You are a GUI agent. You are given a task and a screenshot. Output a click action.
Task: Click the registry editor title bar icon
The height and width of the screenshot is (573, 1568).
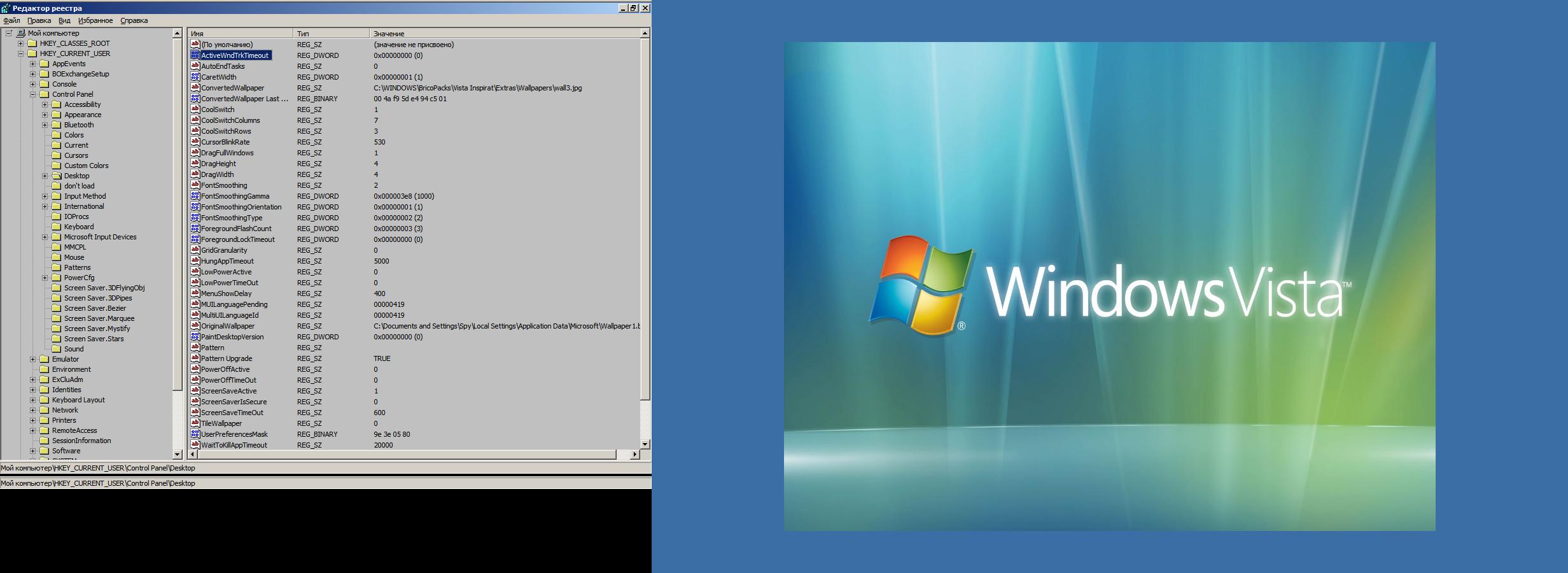(6, 8)
